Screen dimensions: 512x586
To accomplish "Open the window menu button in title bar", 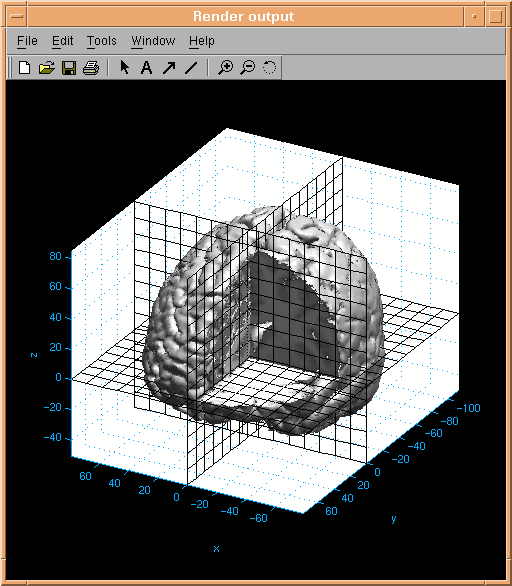I will (x=17, y=16).
